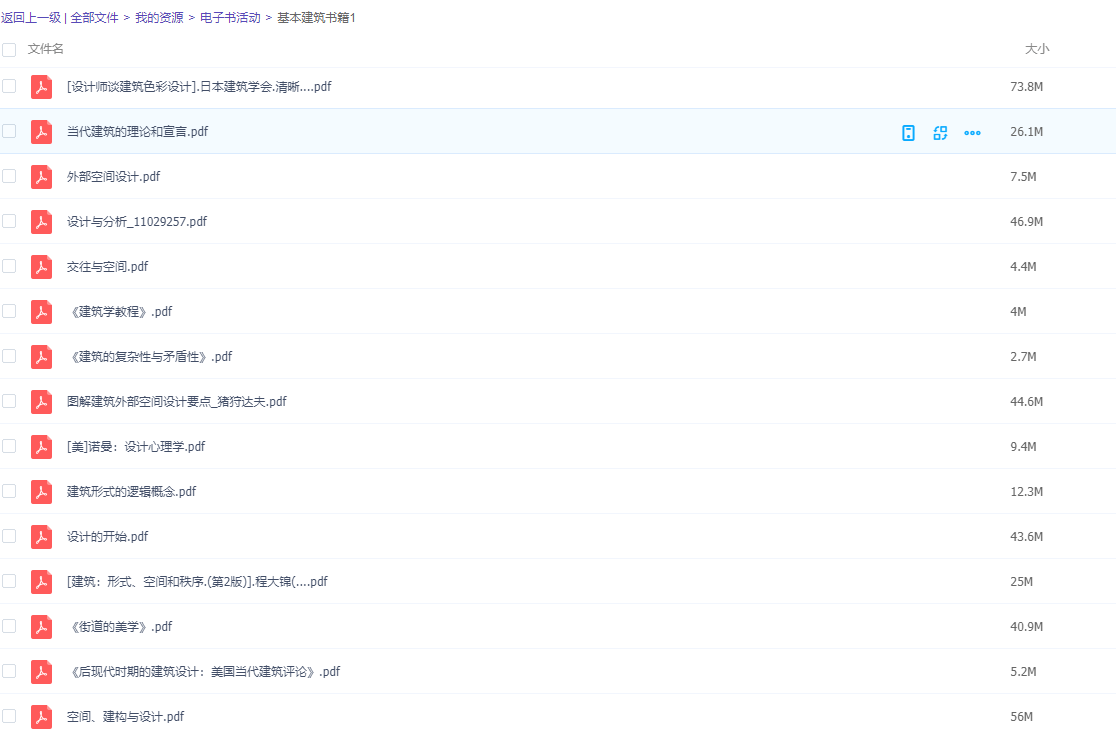
Task: Click the 56M size value
Action: click(1021, 717)
